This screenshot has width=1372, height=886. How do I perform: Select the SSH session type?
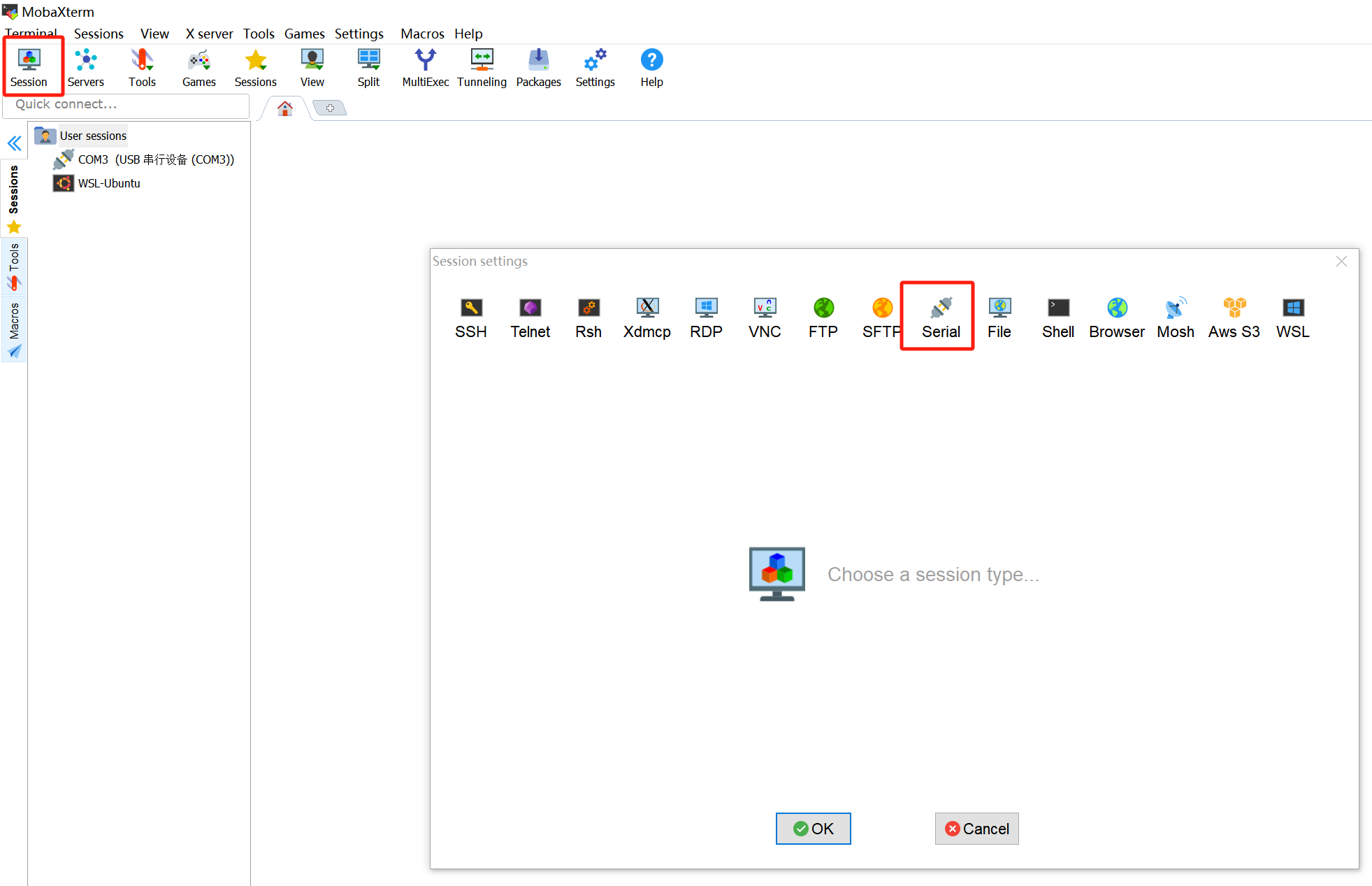tap(471, 318)
